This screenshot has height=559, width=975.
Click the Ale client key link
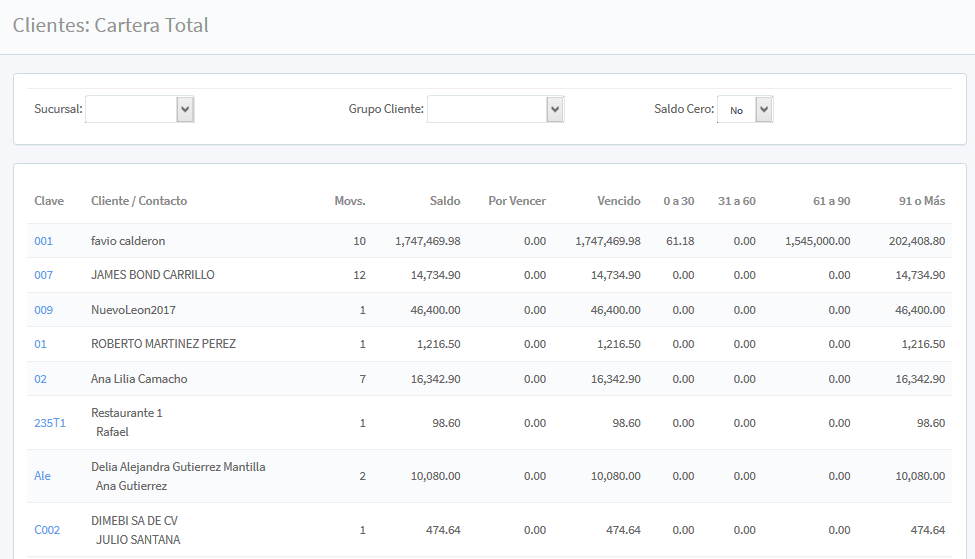click(42, 476)
